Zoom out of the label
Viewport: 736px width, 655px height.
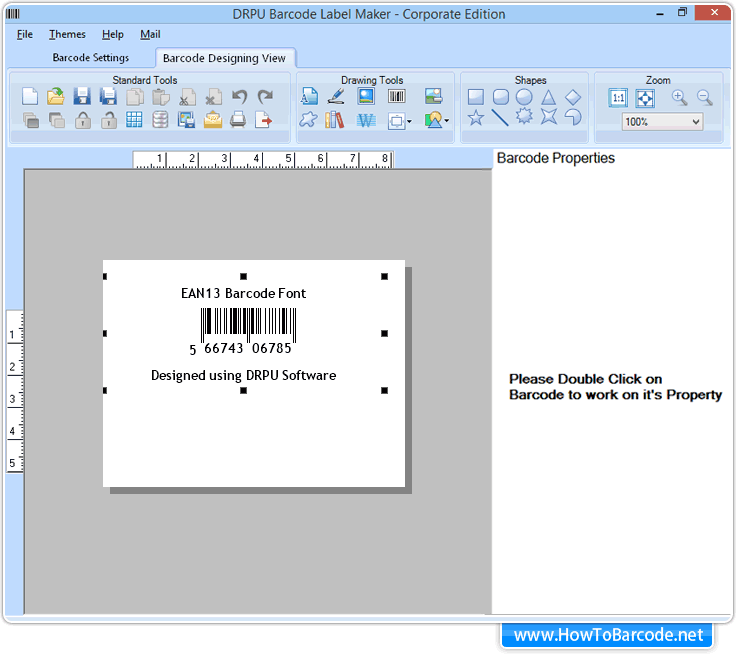(705, 98)
